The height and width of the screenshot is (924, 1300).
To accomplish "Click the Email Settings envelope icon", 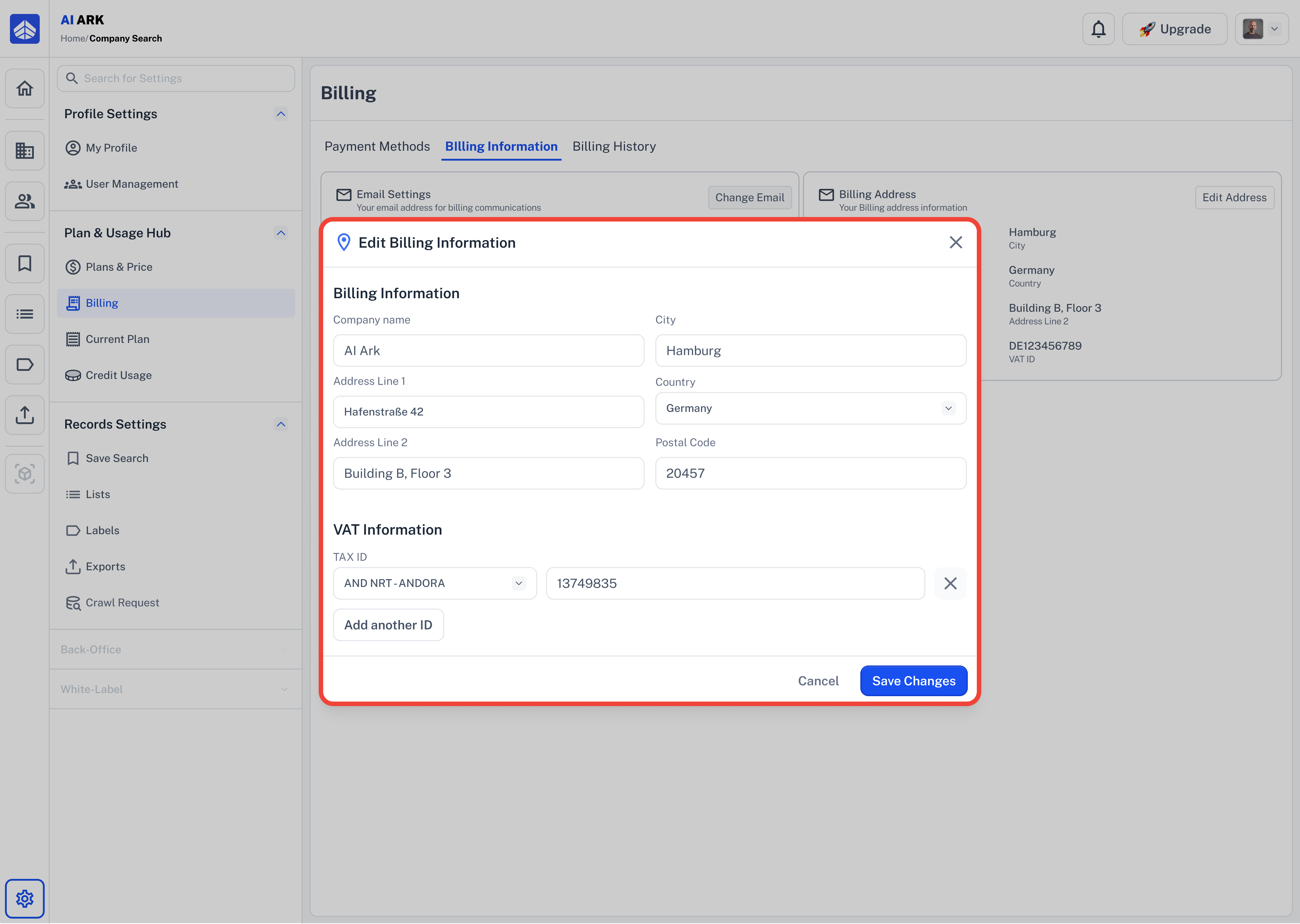I will tap(344, 195).
